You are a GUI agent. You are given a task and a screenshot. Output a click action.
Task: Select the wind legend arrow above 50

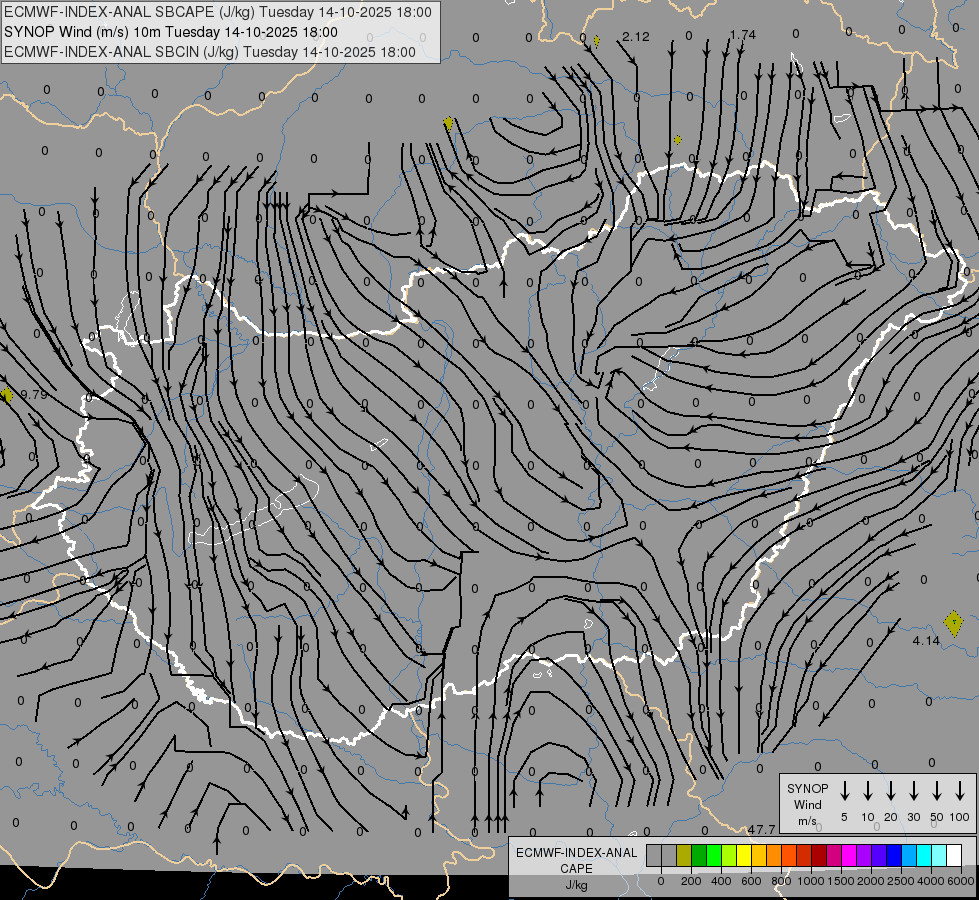[937, 790]
